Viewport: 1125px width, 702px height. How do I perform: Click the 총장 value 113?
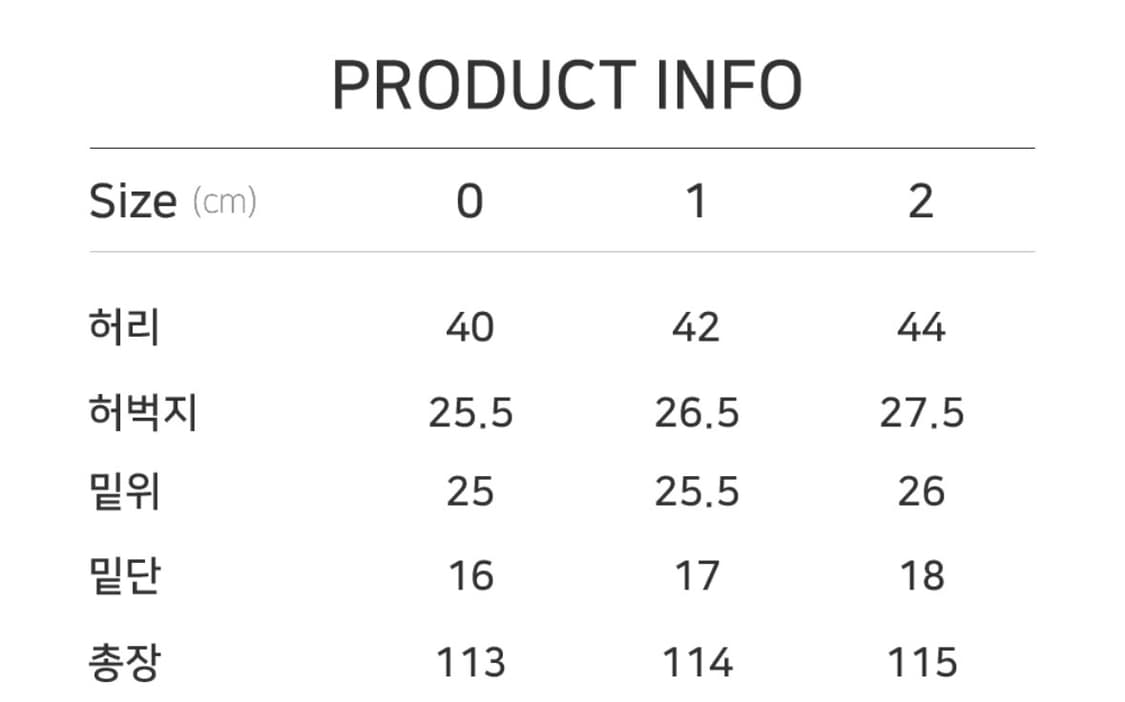[x=470, y=662]
